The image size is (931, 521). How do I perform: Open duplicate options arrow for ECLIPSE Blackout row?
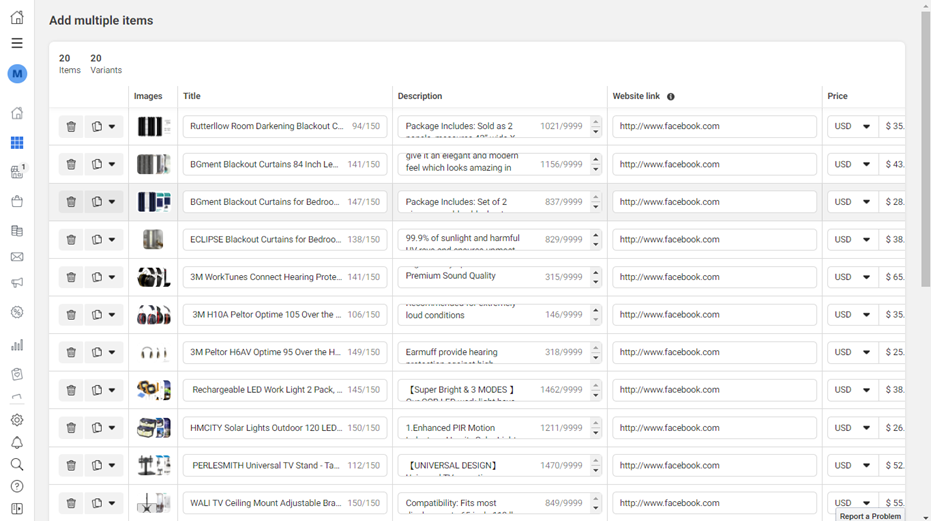pos(112,239)
